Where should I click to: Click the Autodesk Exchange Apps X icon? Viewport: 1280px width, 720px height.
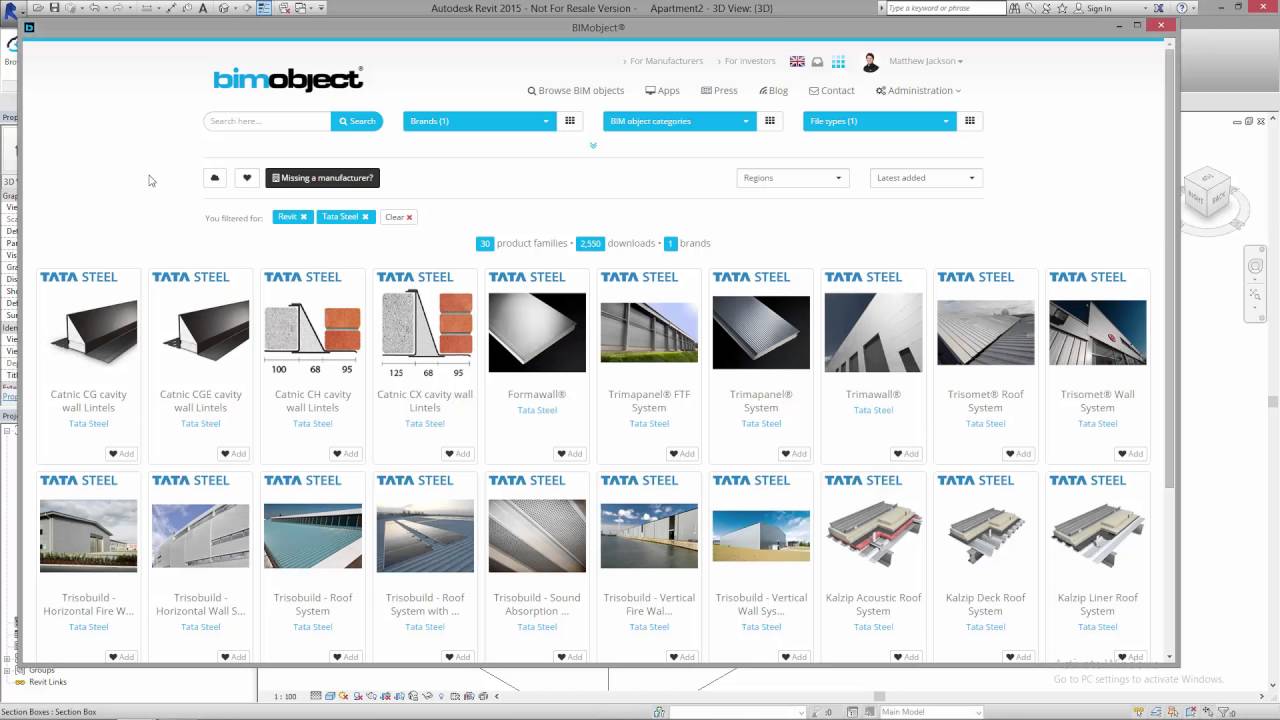click(x=1157, y=8)
